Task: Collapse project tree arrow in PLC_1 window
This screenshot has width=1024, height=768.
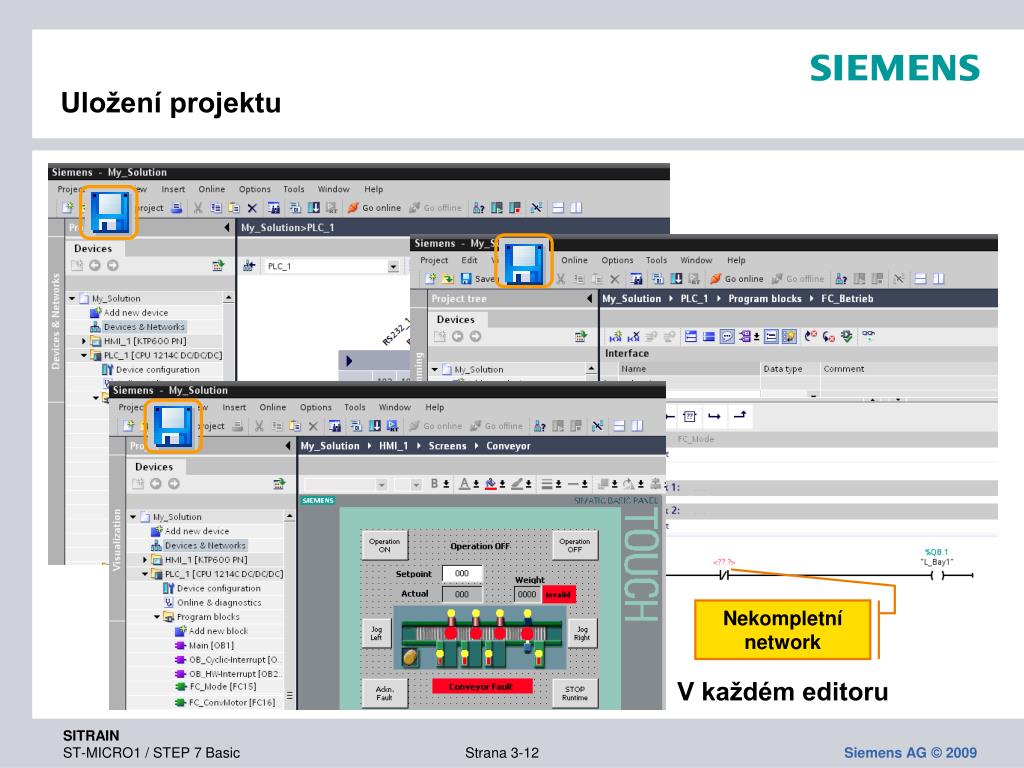Action: coord(227,227)
